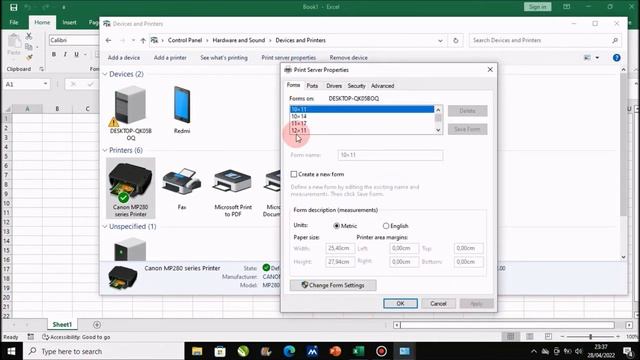Click the Windows Start button
640x360 pixels.
tap(11, 351)
